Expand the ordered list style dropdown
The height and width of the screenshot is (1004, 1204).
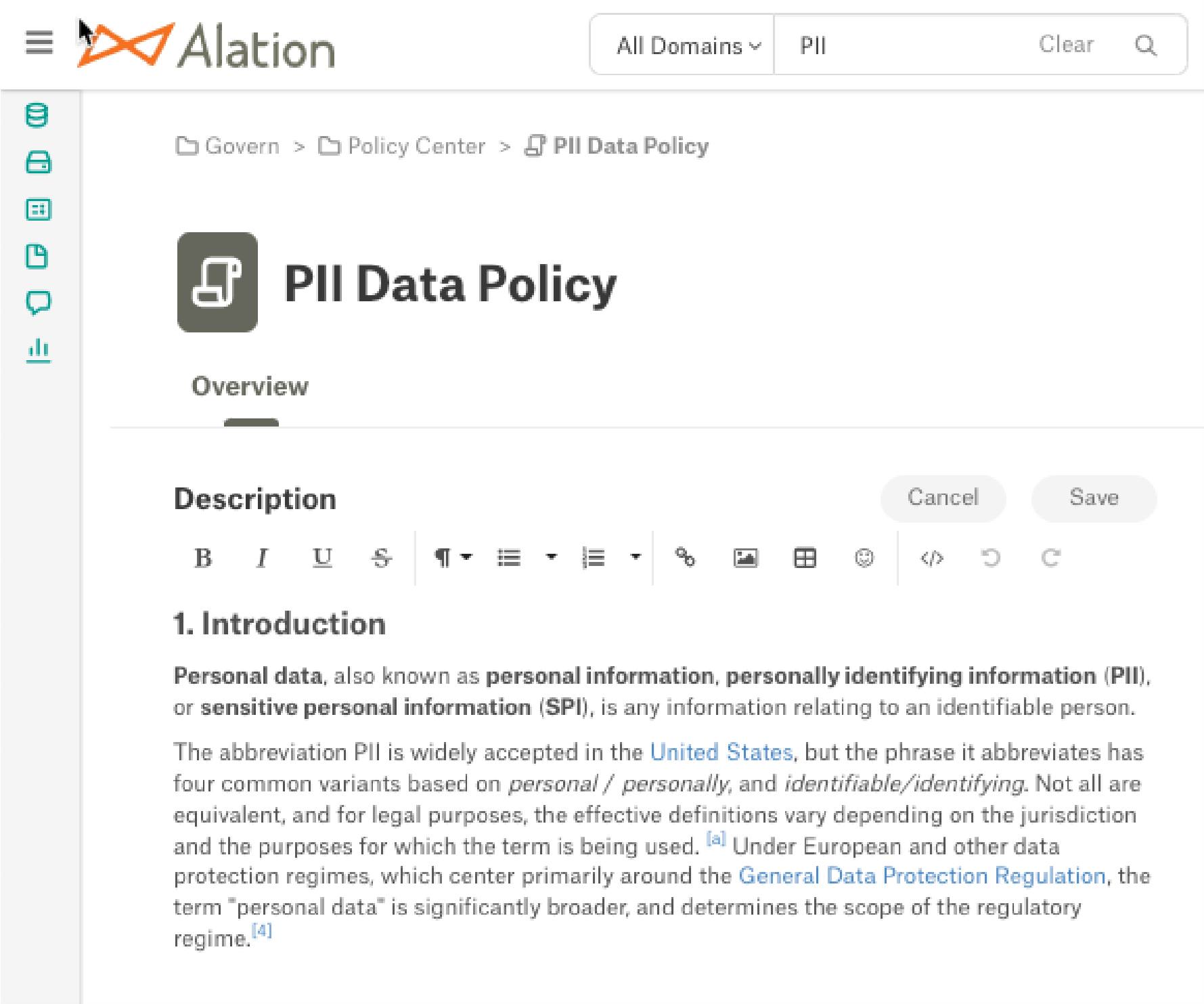point(636,557)
